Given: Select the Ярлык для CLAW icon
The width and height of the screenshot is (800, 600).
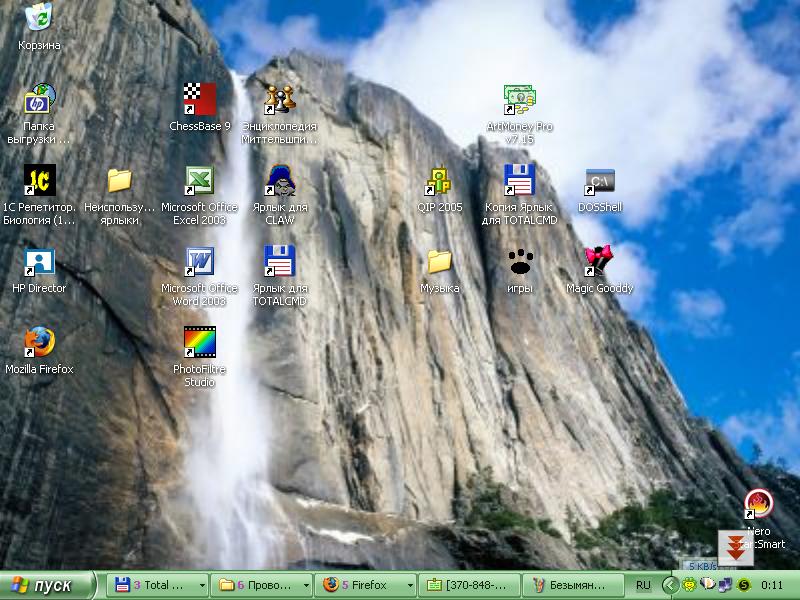Looking at the screenshot, I should pyautogui.click(x=280, y=180).
